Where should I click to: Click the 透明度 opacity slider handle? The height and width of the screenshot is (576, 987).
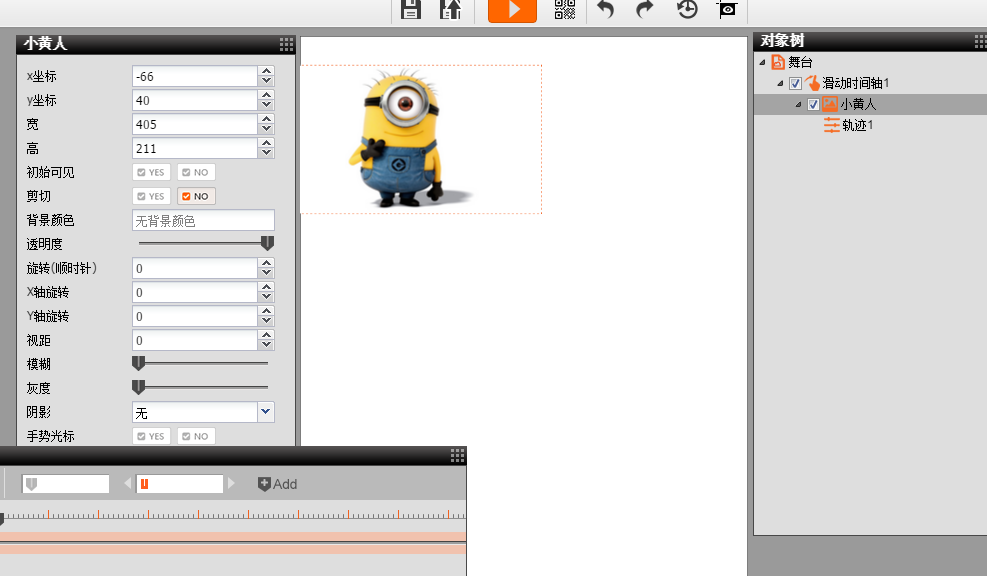tap(267, 243)
